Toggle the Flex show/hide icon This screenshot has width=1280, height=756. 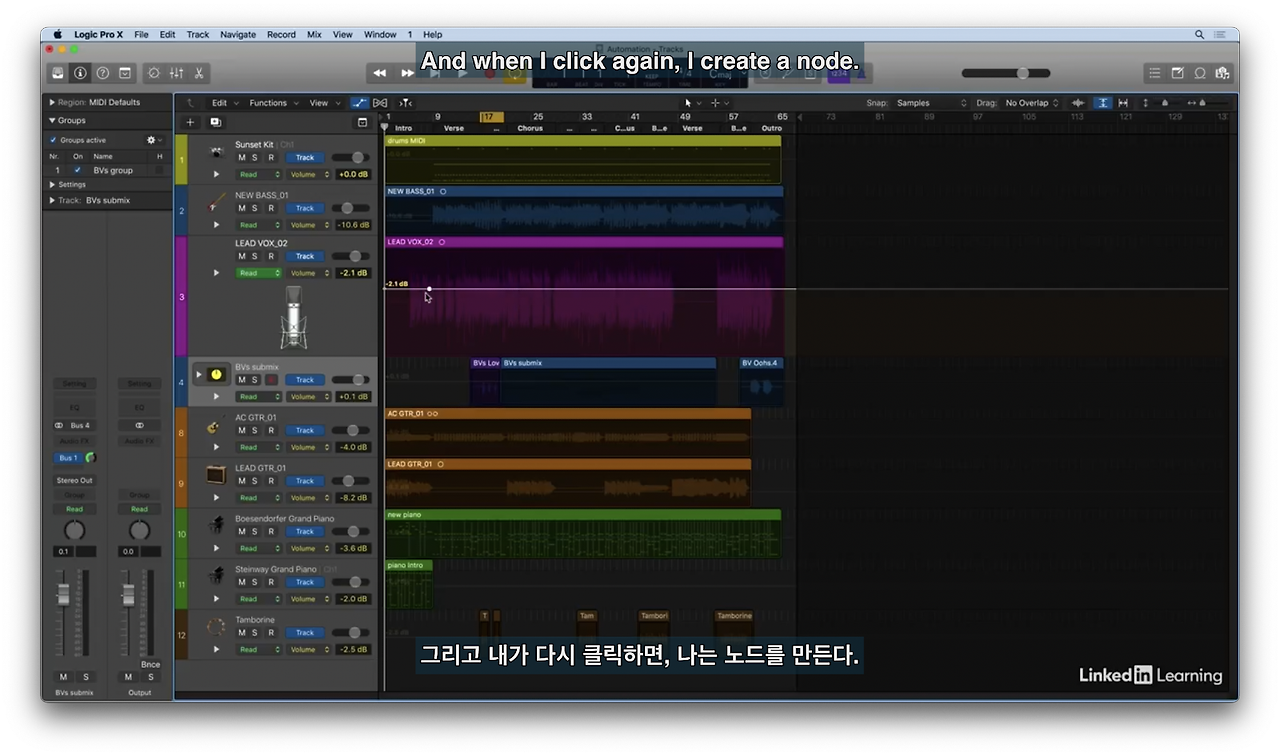pos(380,103)
